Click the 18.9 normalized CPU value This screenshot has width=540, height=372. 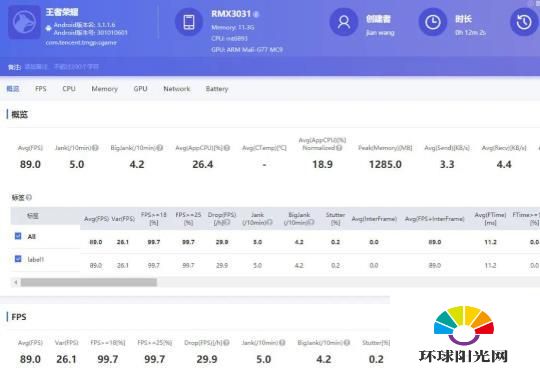tap(322, 165)
